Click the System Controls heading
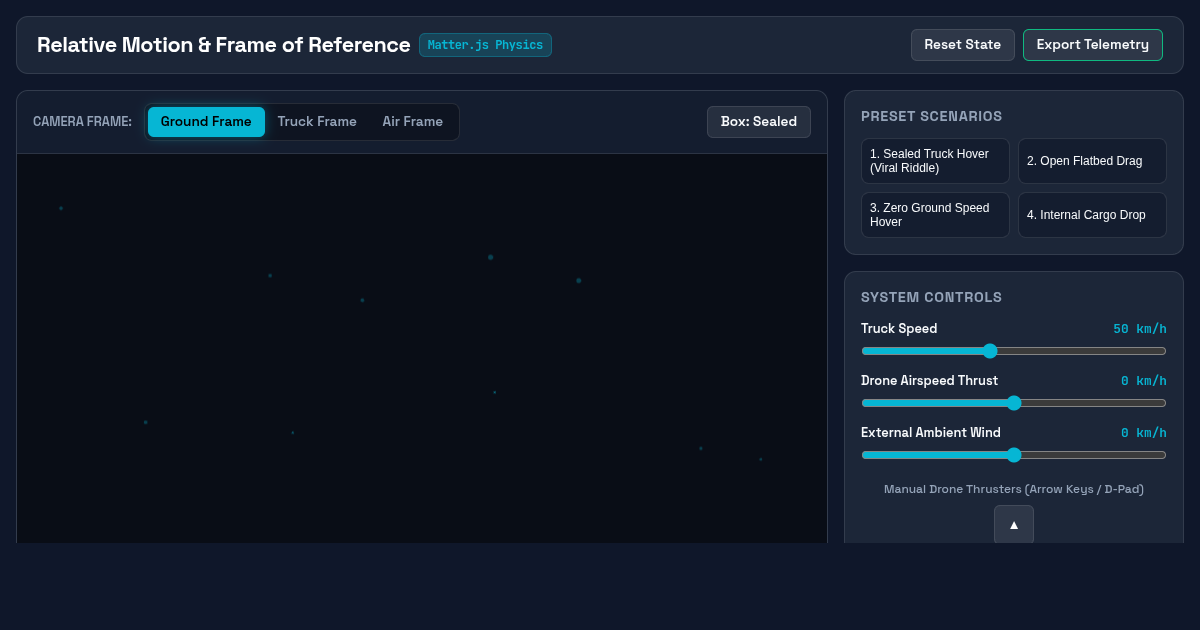This screenshot has width=1200, height=630. [931, 297]
